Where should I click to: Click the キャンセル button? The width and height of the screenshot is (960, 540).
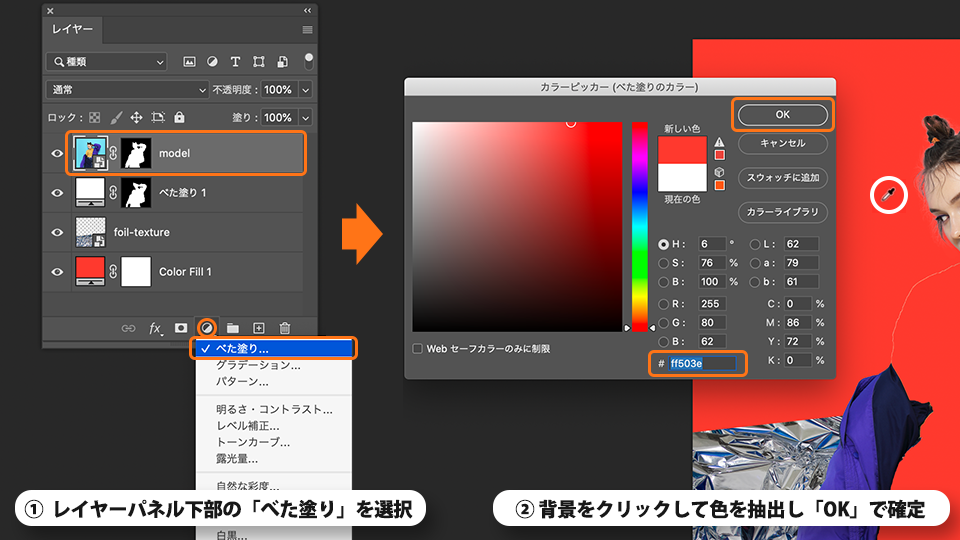(x=782, y=143)
